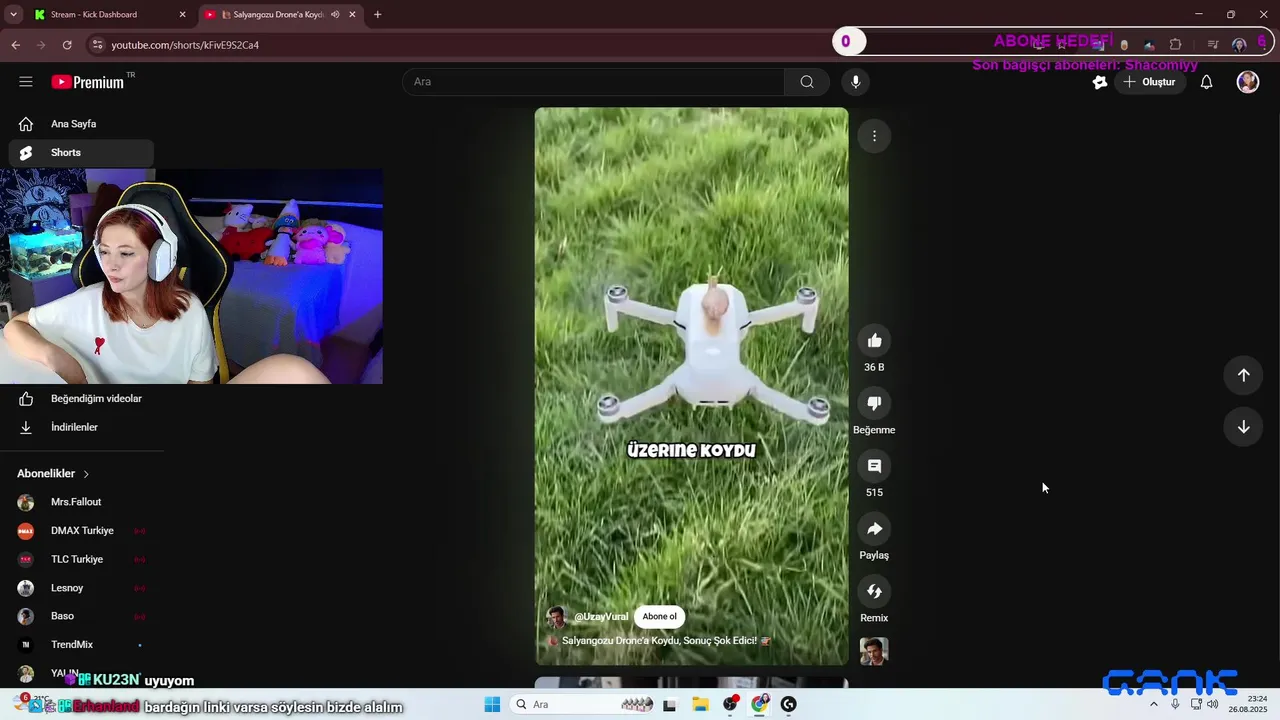This screenshot has width=1280, height=720.
Task: Select the Salyangozu Drone'a Koydu tab
Action: click(x=280, y=15)
